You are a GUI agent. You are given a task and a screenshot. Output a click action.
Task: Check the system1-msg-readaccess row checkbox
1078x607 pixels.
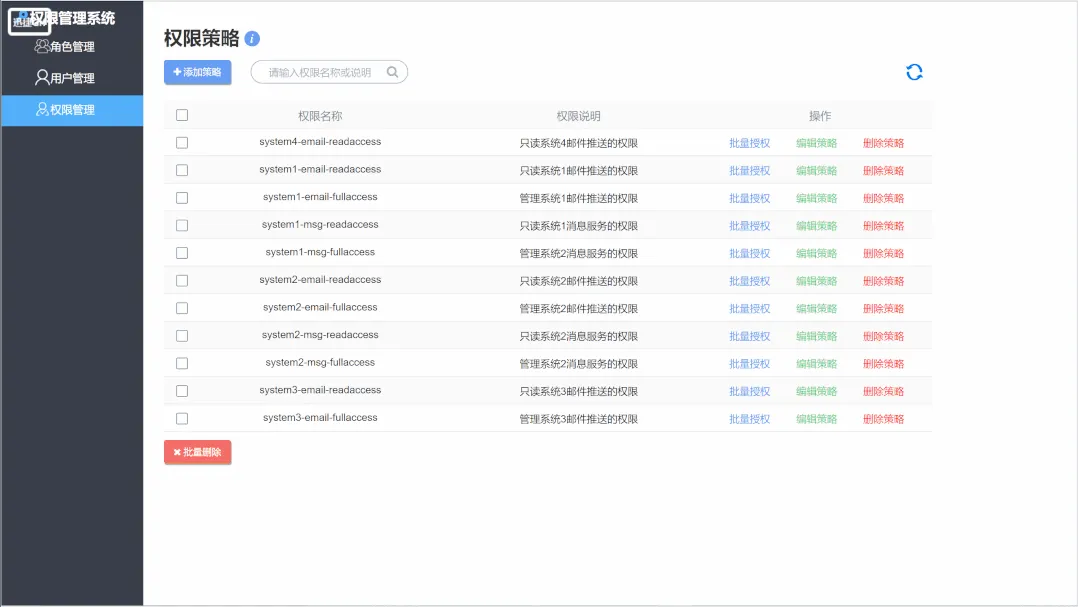182,225
